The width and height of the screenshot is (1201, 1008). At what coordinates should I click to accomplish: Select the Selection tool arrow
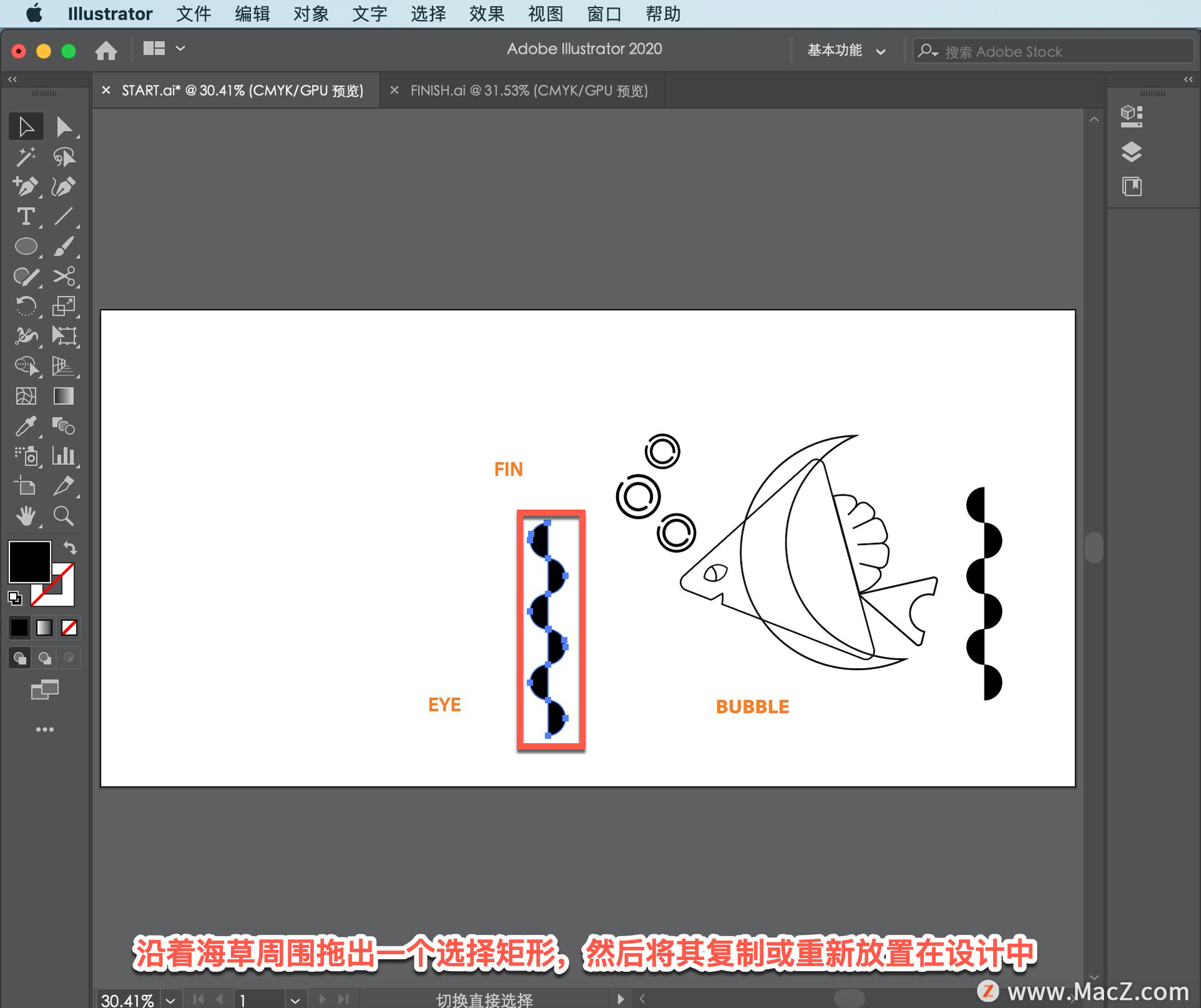[x=26, y=126]
